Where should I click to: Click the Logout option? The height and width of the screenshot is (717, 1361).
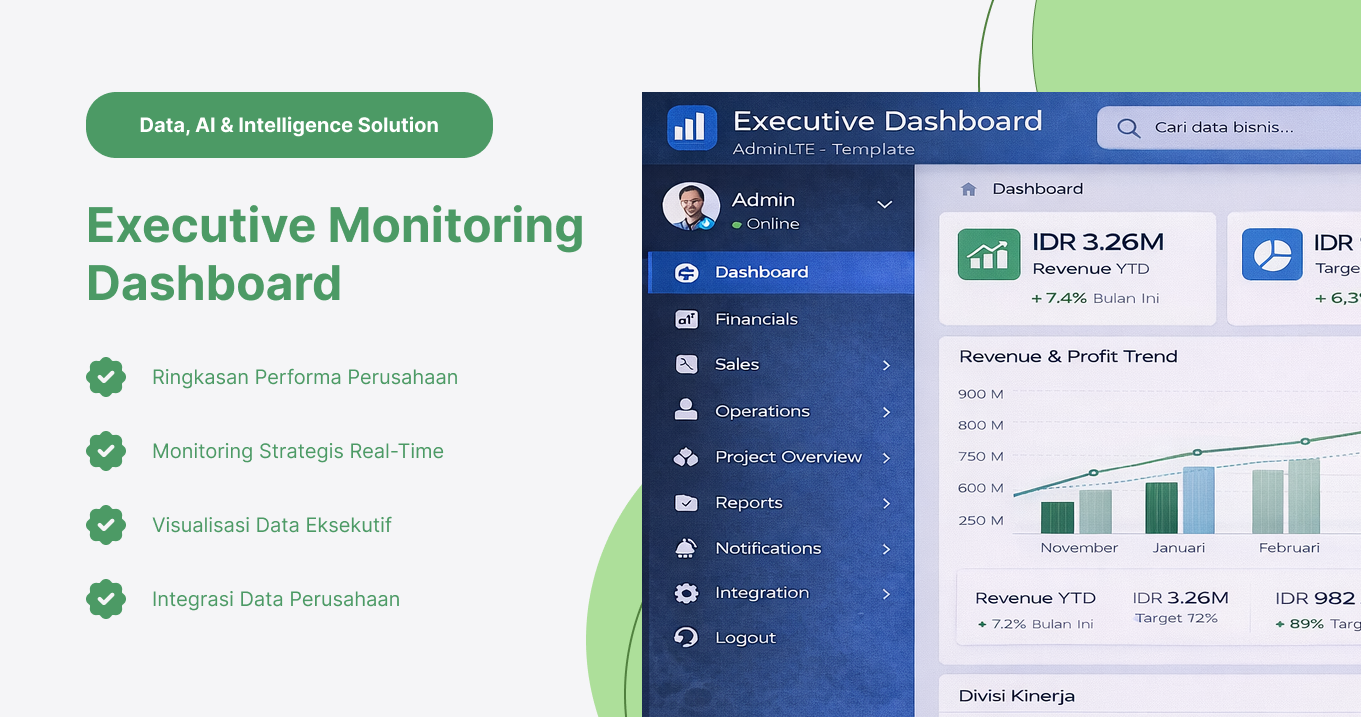(744, 637)
